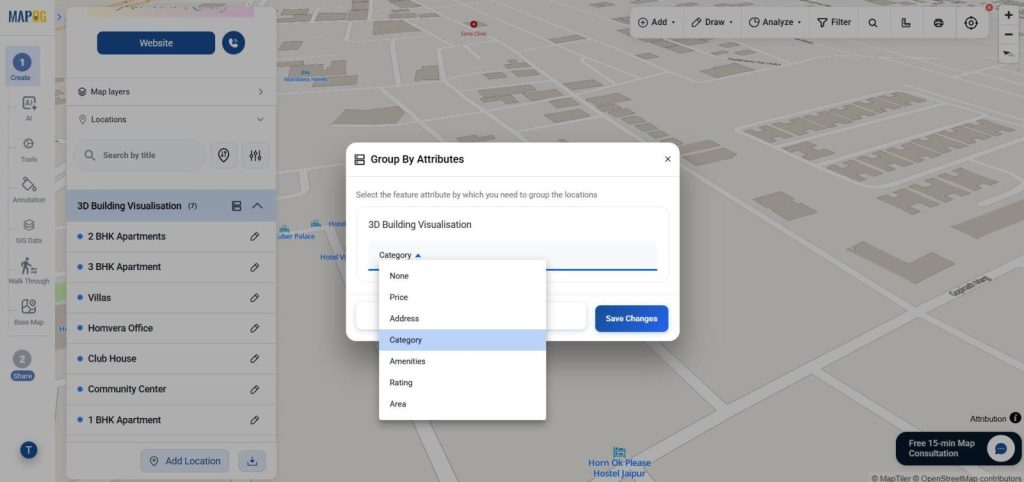Edit the Club House location
1024x482 pixels.
click(x=255, y=359)
